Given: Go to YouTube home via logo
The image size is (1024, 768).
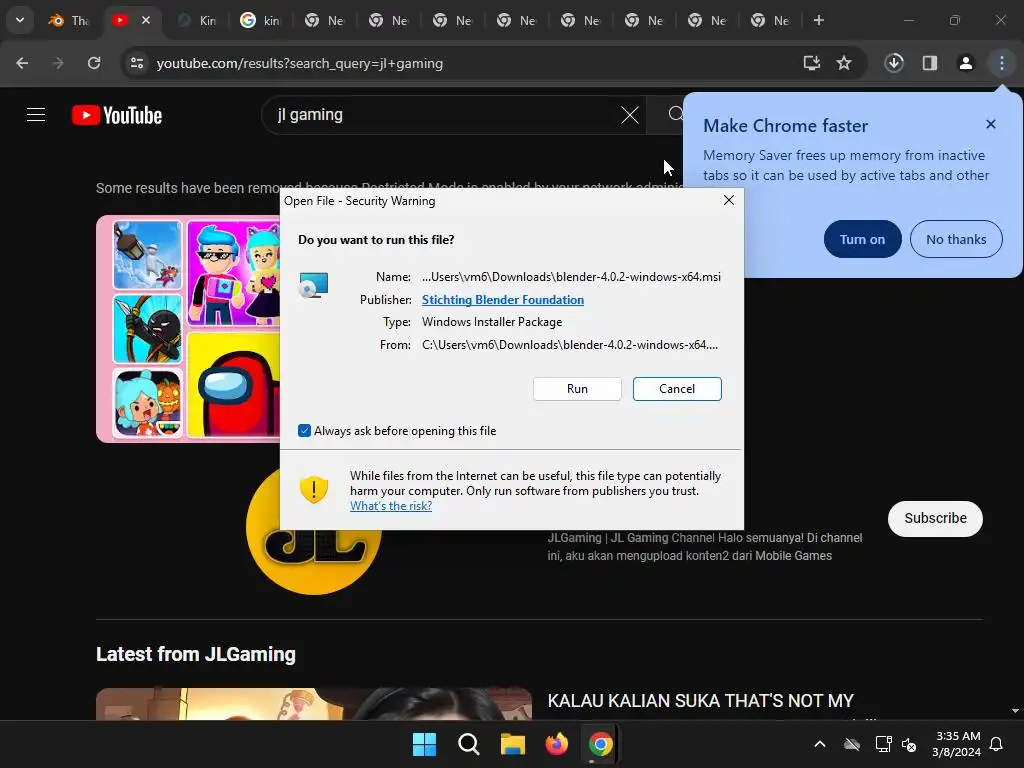Looking at the screenshot, I should tap(117, 115).
